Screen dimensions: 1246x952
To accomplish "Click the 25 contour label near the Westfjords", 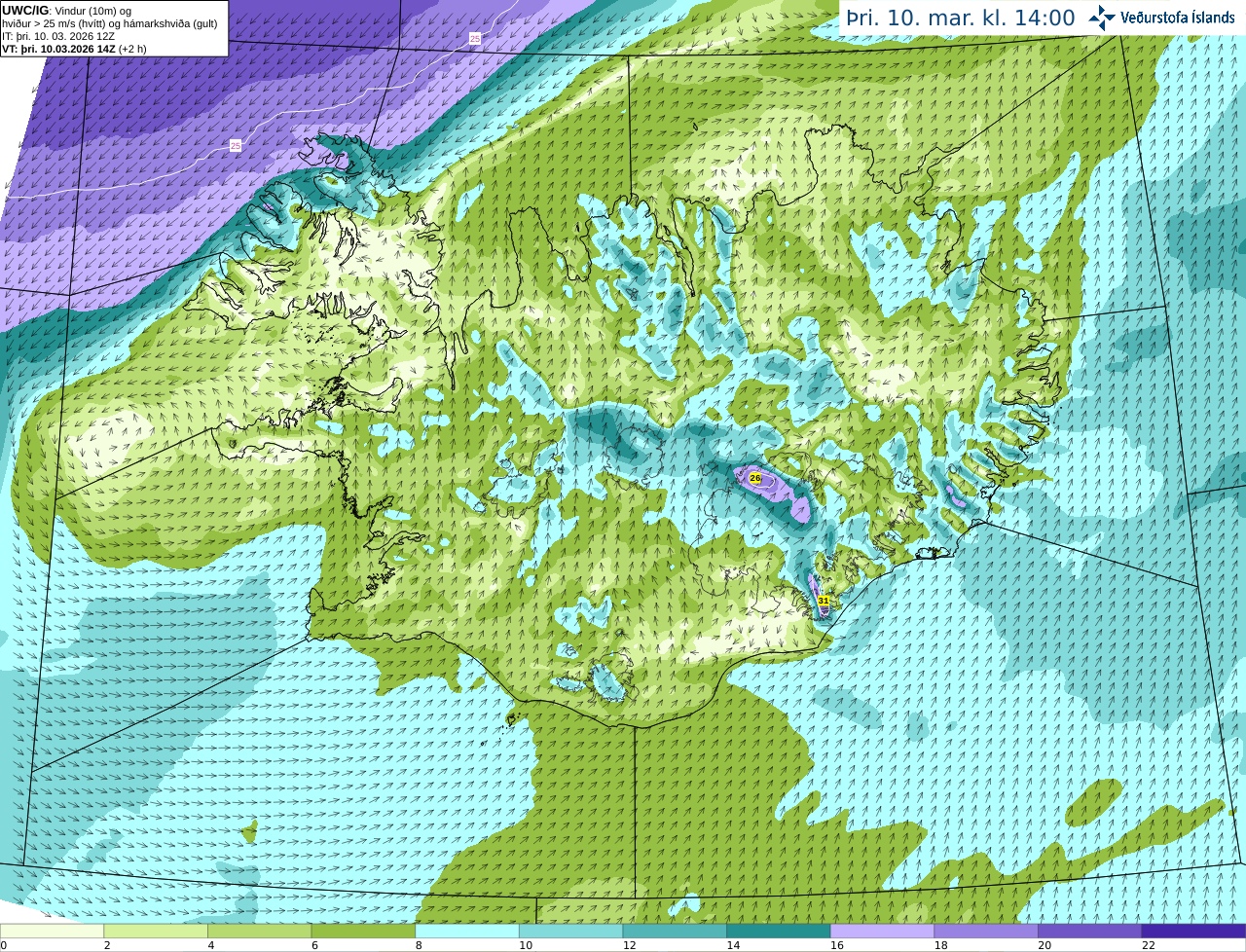I will (236, 145).
